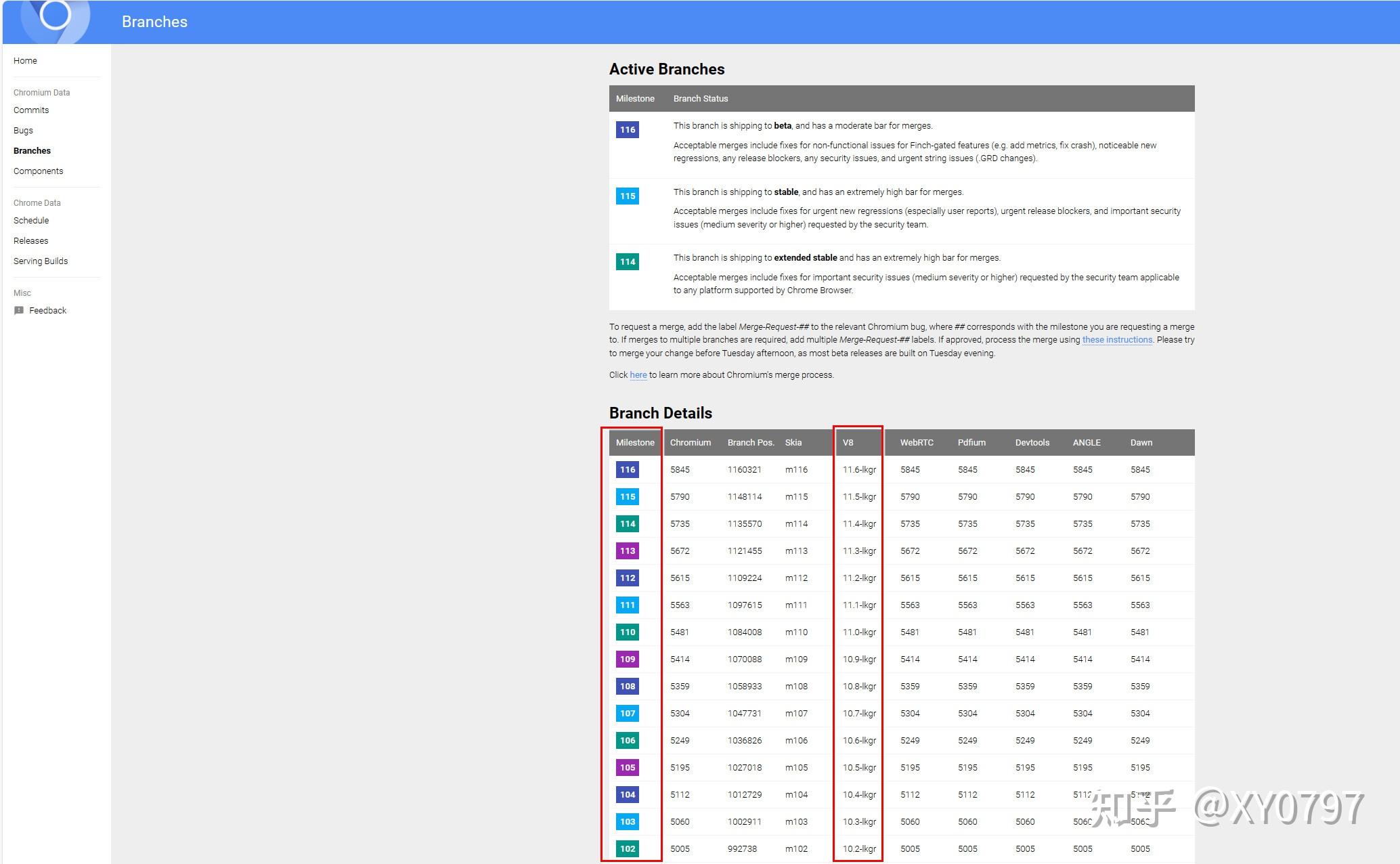Click the milestone 116 badge in Active Branches
1400x864 pixels.
point(627,130)
